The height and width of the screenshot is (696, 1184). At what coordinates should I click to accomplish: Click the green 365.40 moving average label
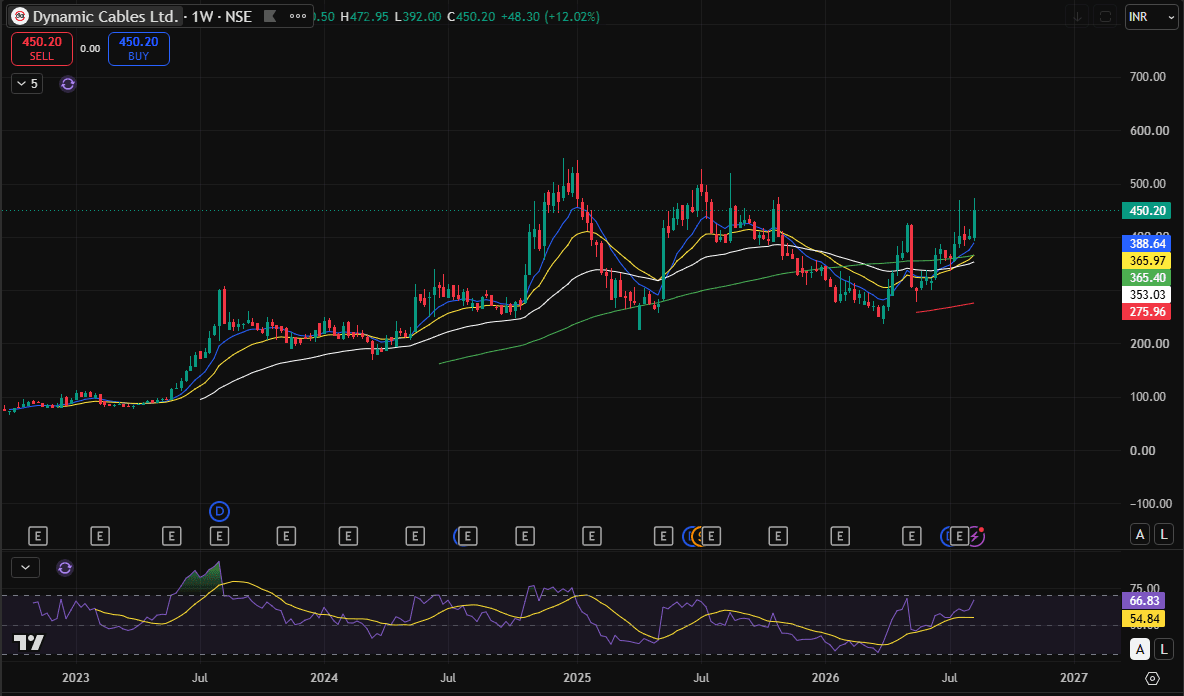[1147, 278]
